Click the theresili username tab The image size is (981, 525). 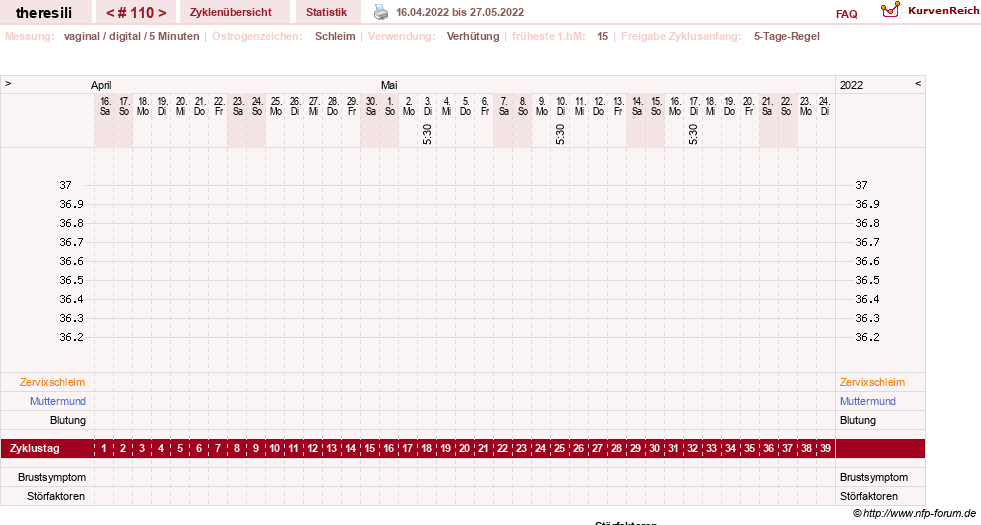[x=44, y=13]
